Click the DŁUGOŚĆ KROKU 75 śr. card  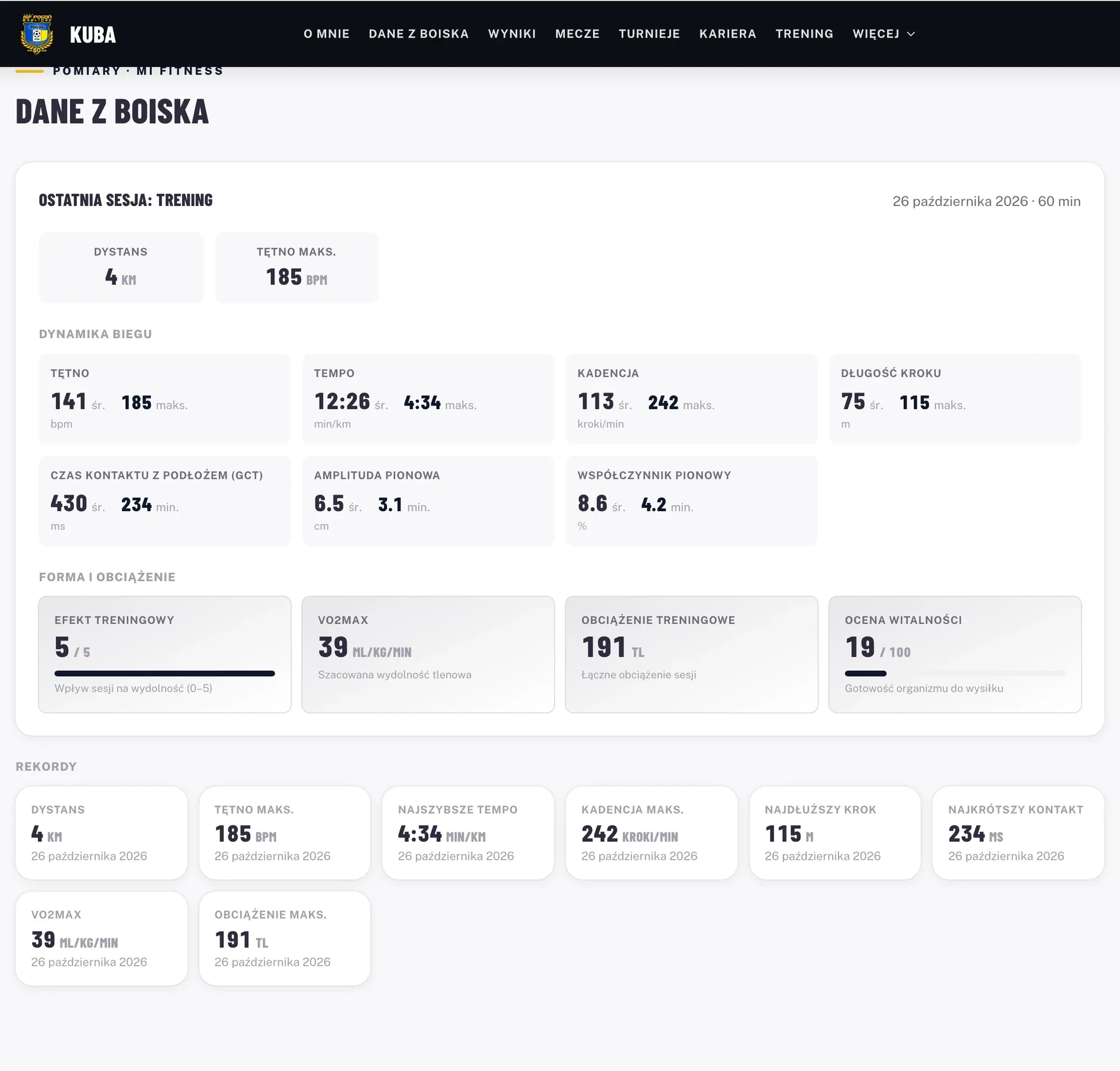point(955,399)
